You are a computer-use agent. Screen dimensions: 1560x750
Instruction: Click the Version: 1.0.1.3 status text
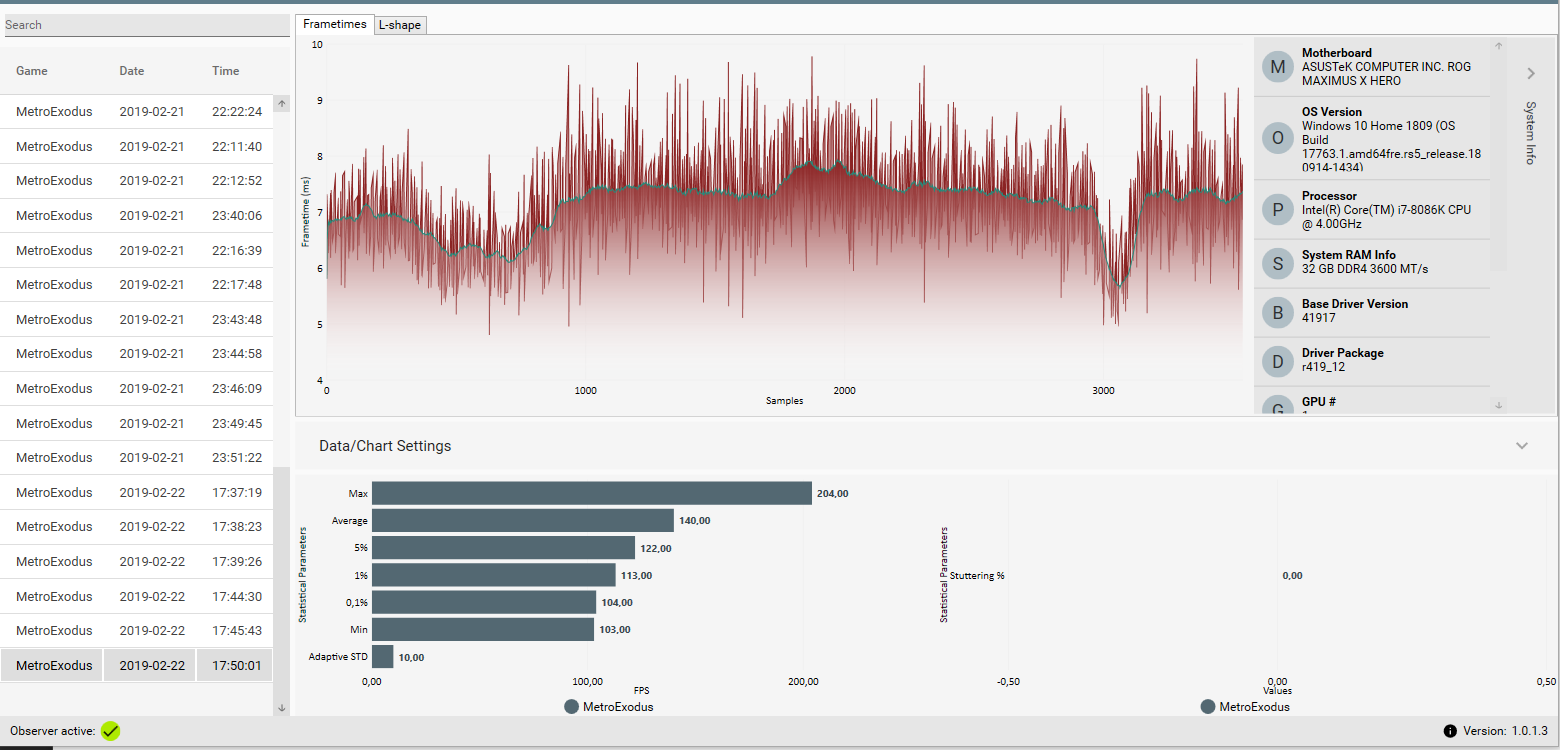(1505, 731)
